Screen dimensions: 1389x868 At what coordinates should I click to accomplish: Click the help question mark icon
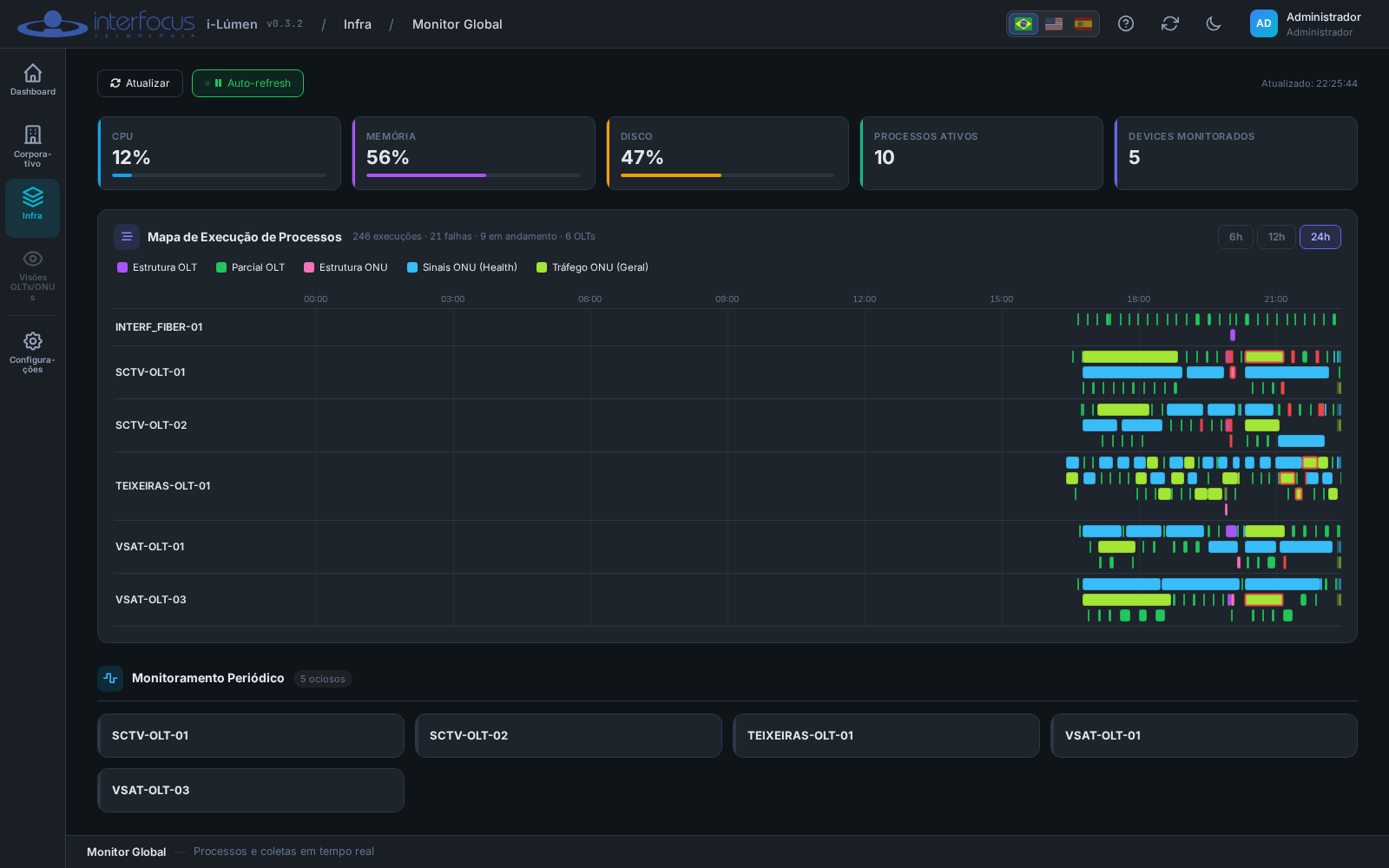1126,23
